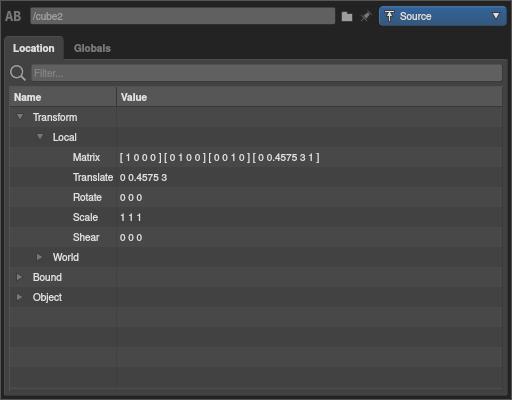Screen dimensions: 512x400
Task: Click the /cube2 path field
Action: [x=183, y=16]
